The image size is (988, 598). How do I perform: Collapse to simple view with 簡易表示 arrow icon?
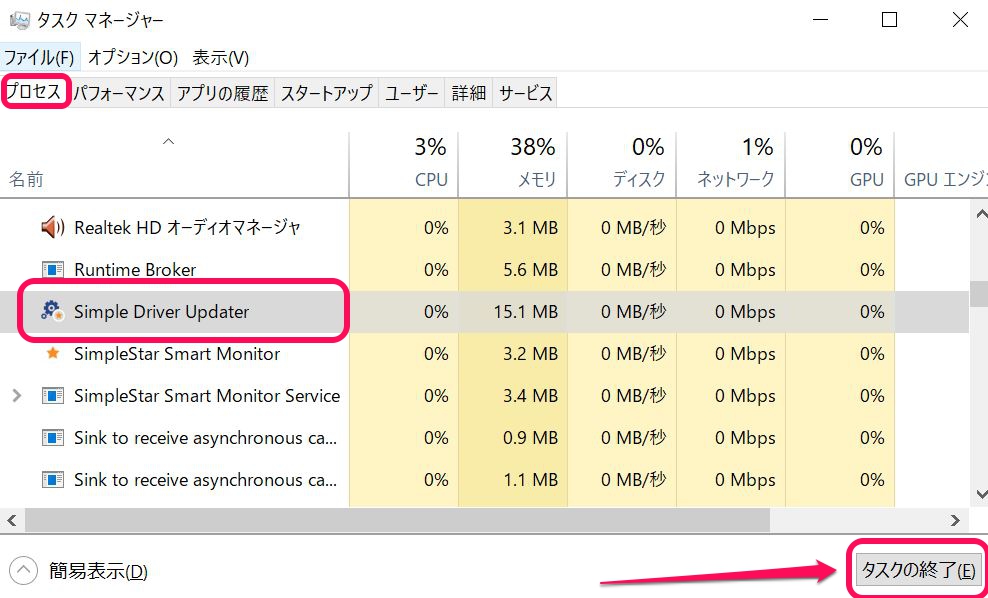tap(23, 571)
